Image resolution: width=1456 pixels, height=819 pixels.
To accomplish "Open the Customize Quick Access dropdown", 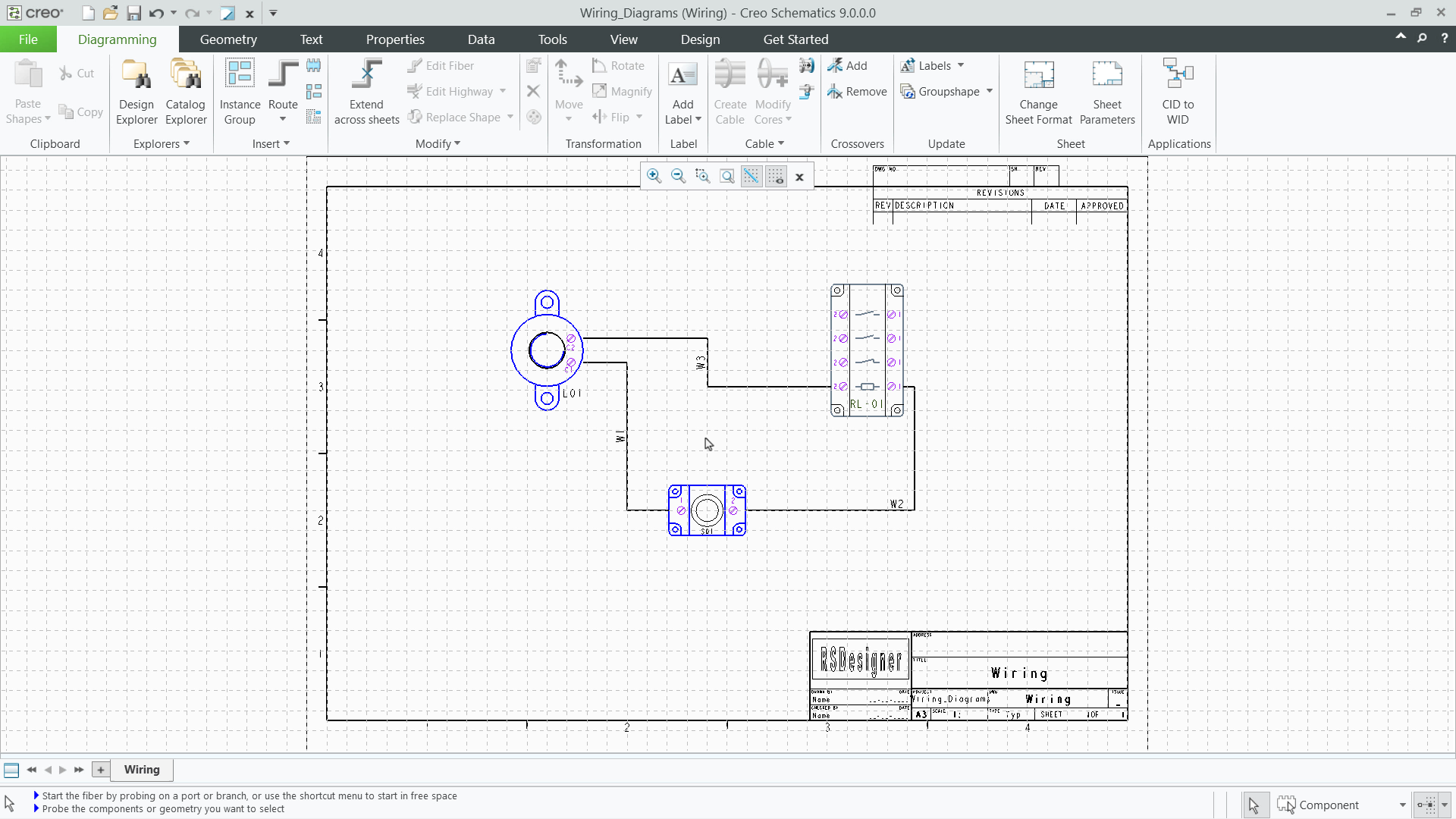I will click(273, 13).
